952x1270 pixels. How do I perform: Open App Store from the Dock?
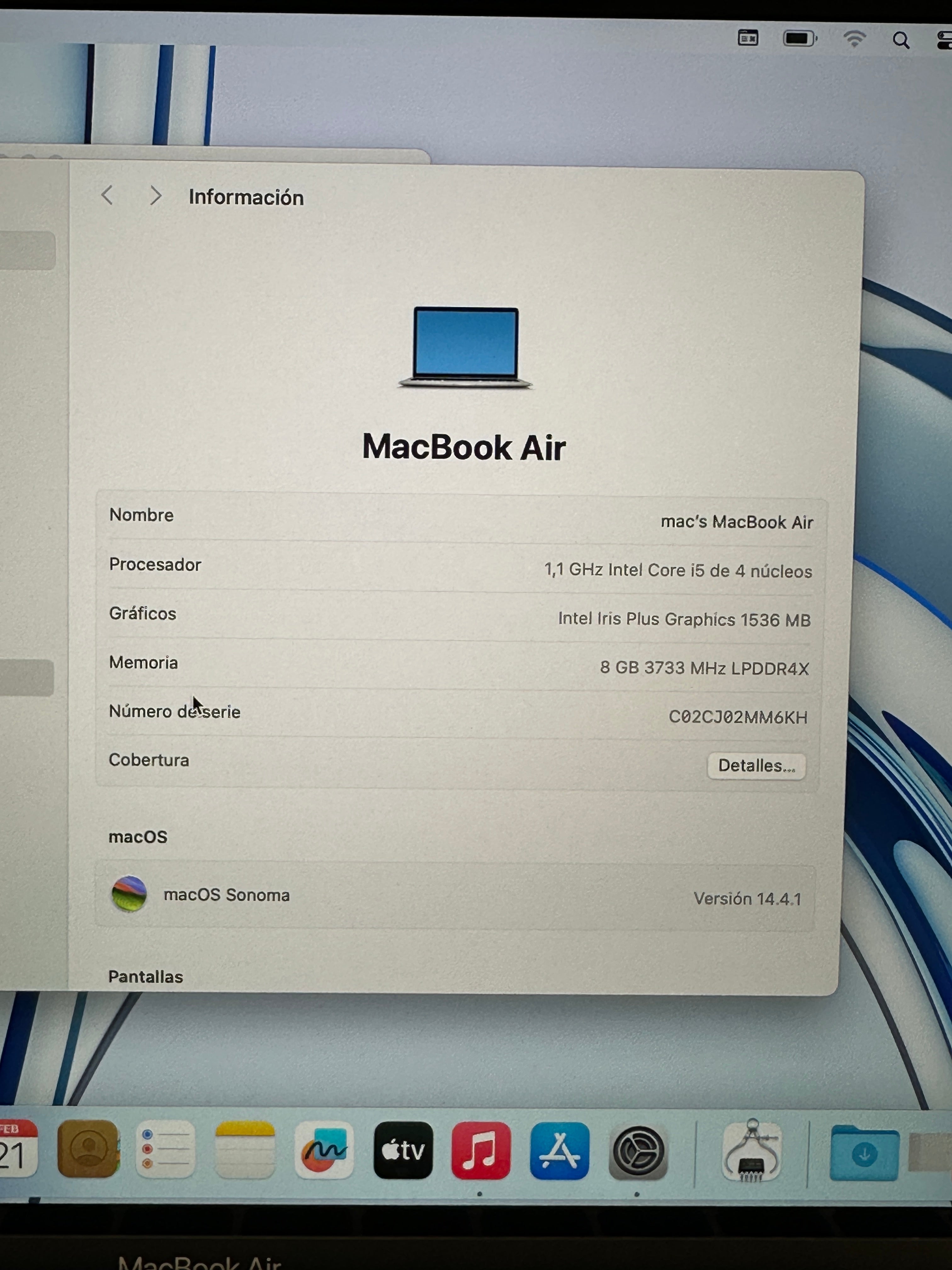[x=559, y=1151]
